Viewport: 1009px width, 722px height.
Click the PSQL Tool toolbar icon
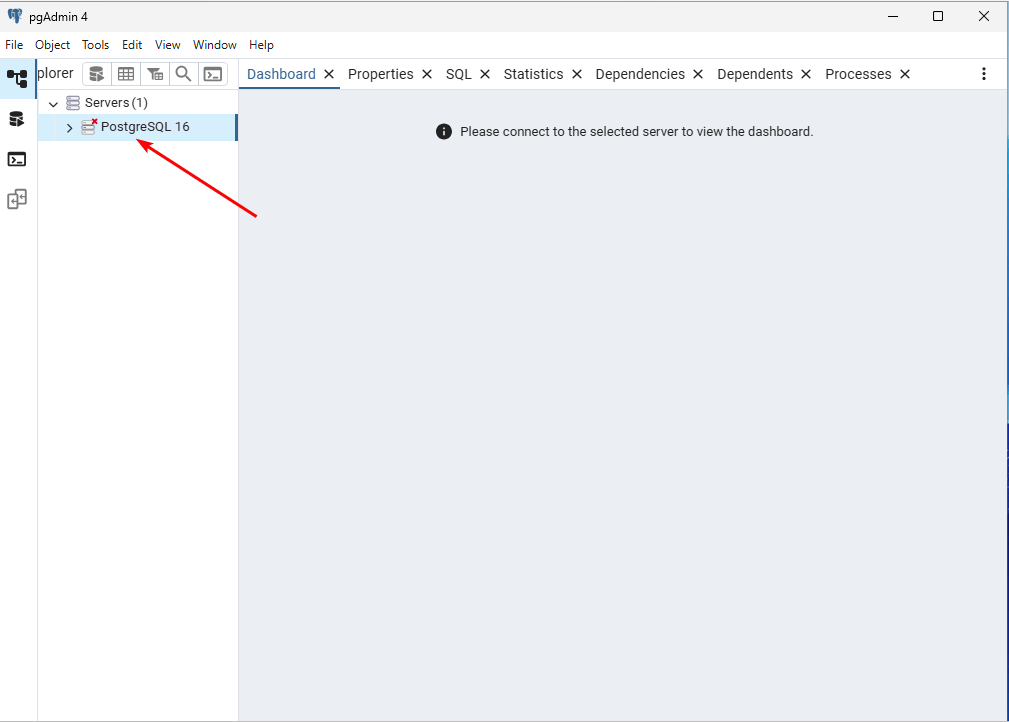pyautogui.click(x=213, y=74)
